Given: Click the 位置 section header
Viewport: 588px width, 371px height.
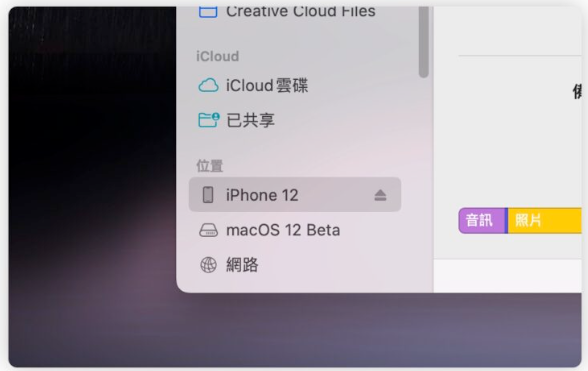Looking at the screenshot, I should (x=210, y=166).
